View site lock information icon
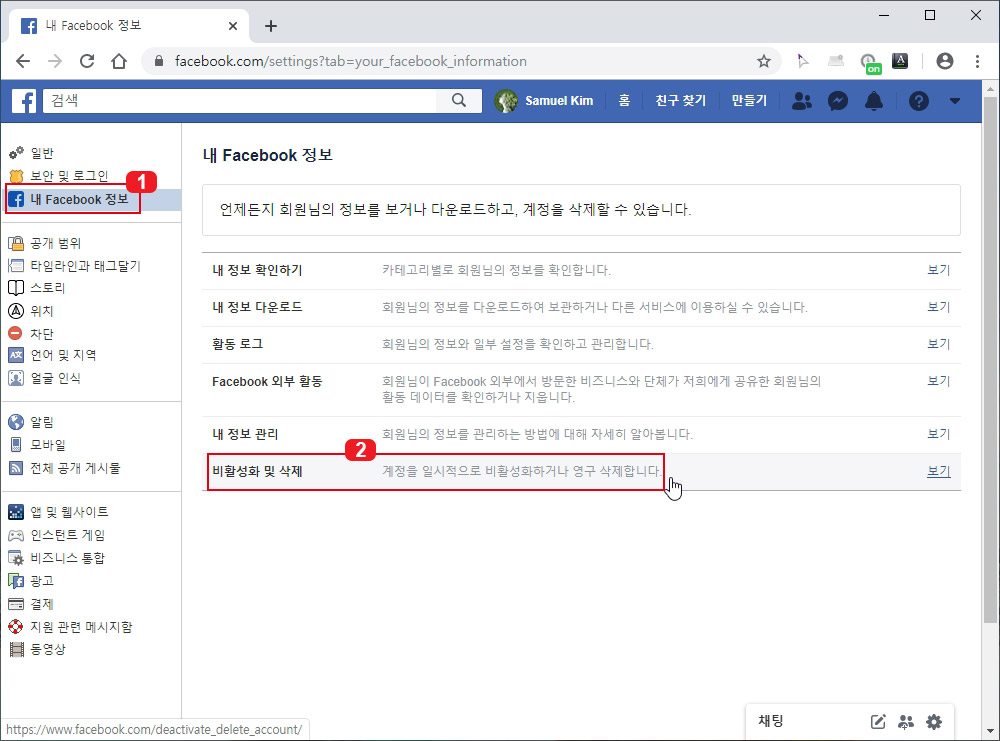 pos(159,61)
